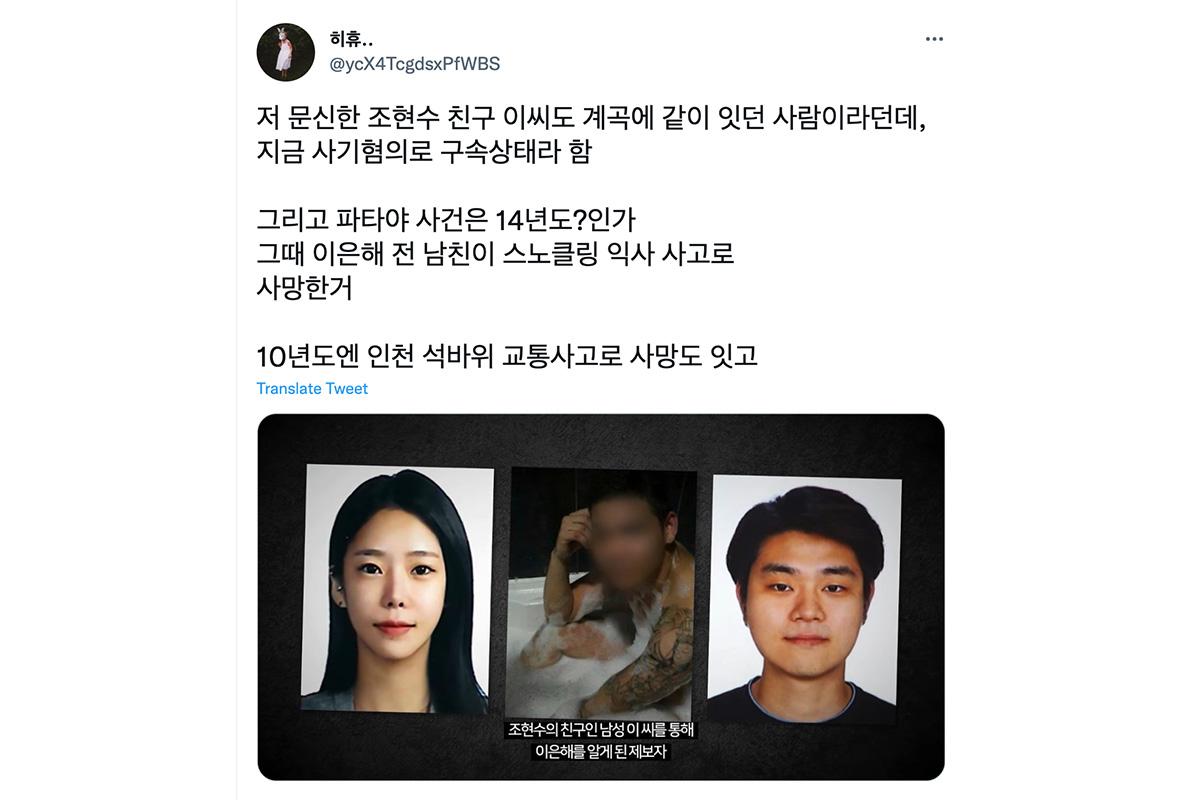Click caption line 이은해를 알게 된 제보자
Image resolution: width=1200 pixels, height=800 pixels.
tap(600, 753)
